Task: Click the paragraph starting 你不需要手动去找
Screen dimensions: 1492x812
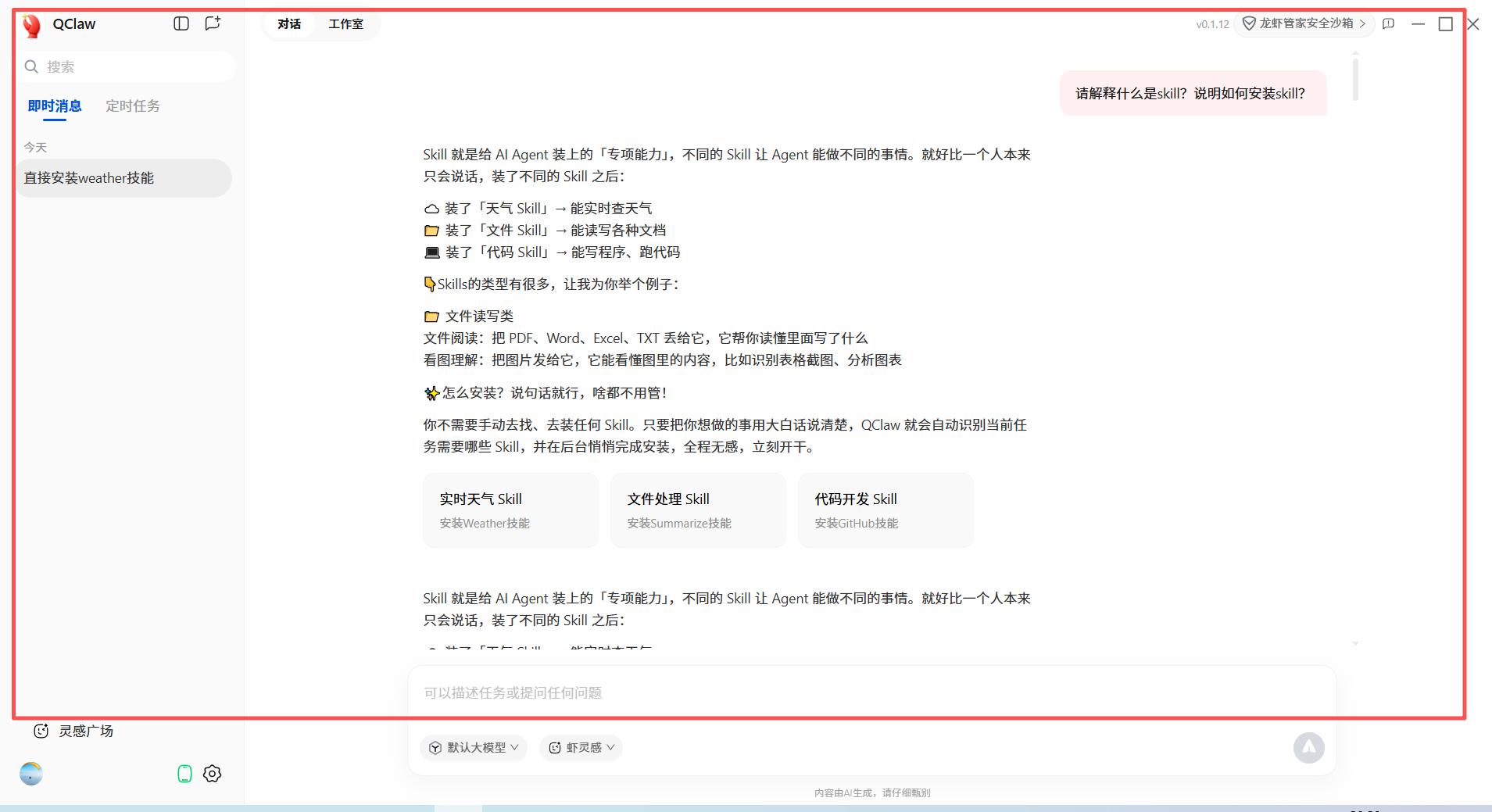Action: pos(725,436)
